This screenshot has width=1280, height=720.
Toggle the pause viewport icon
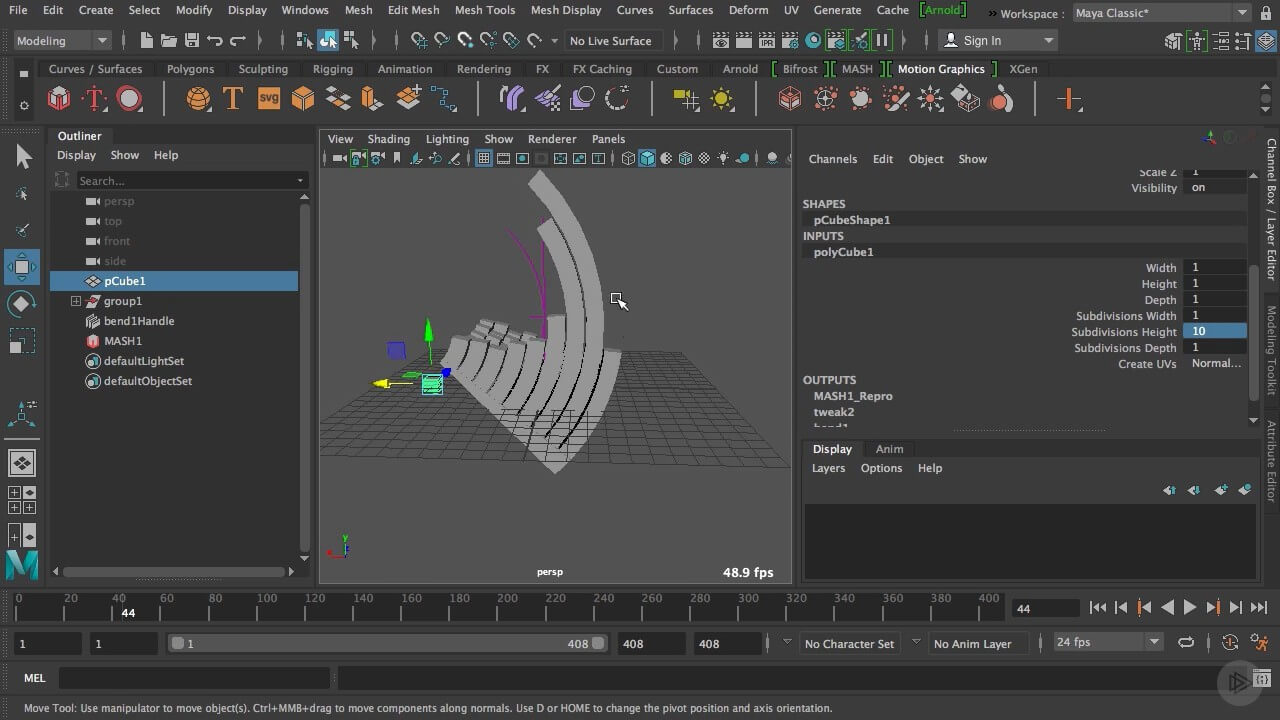(x=882, y=41)
